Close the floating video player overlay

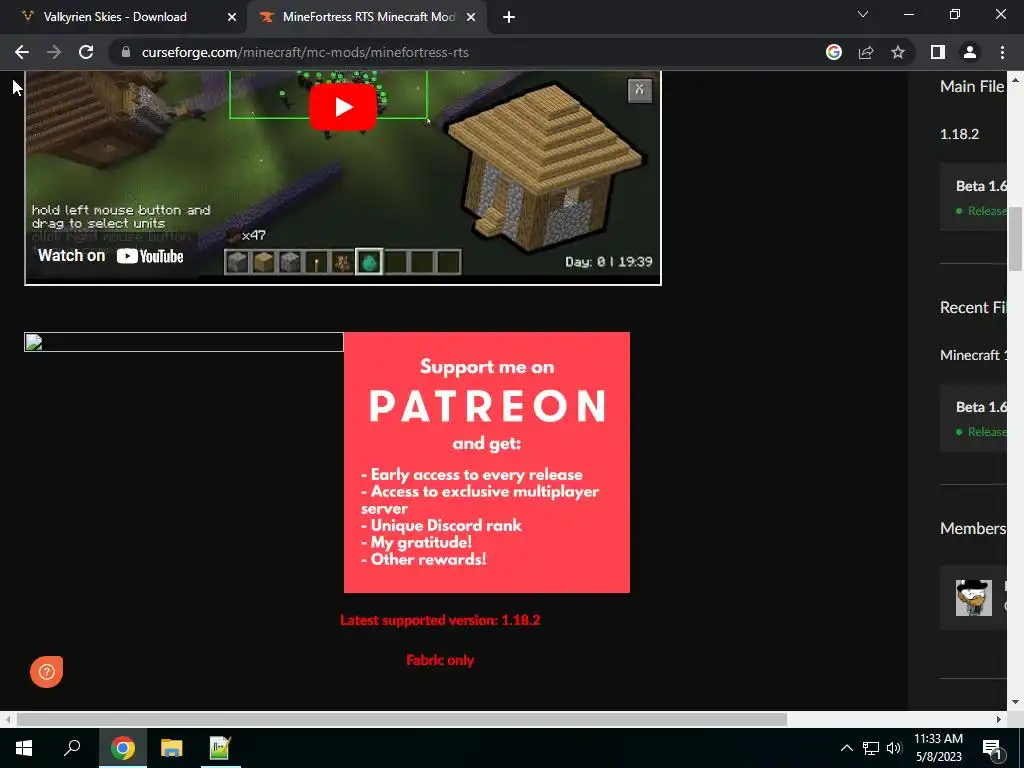[x=639, y=90]
